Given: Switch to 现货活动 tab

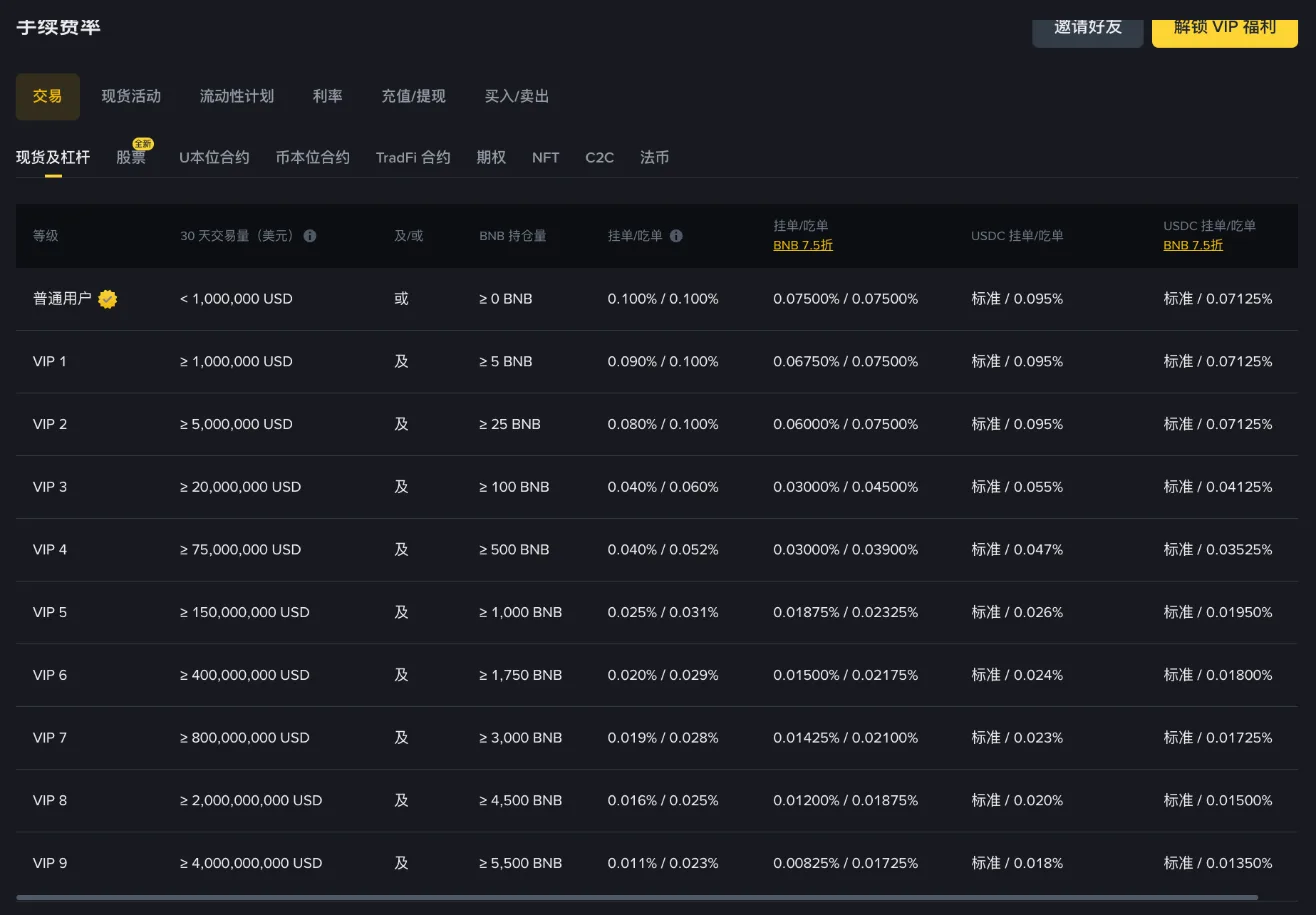Looking at the screenshot, I should coord(131,97).
